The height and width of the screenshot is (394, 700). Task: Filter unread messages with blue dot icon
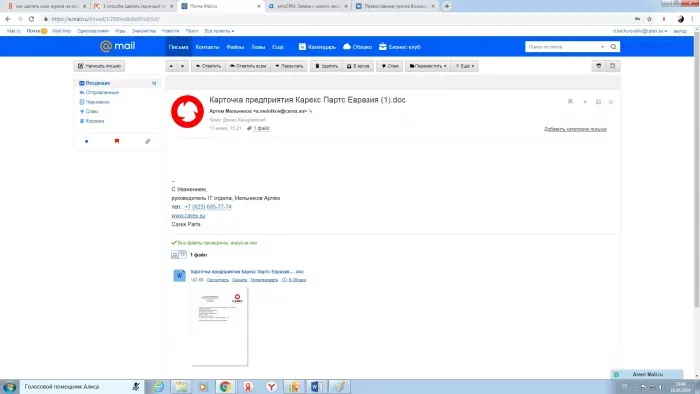click(87, 141)
